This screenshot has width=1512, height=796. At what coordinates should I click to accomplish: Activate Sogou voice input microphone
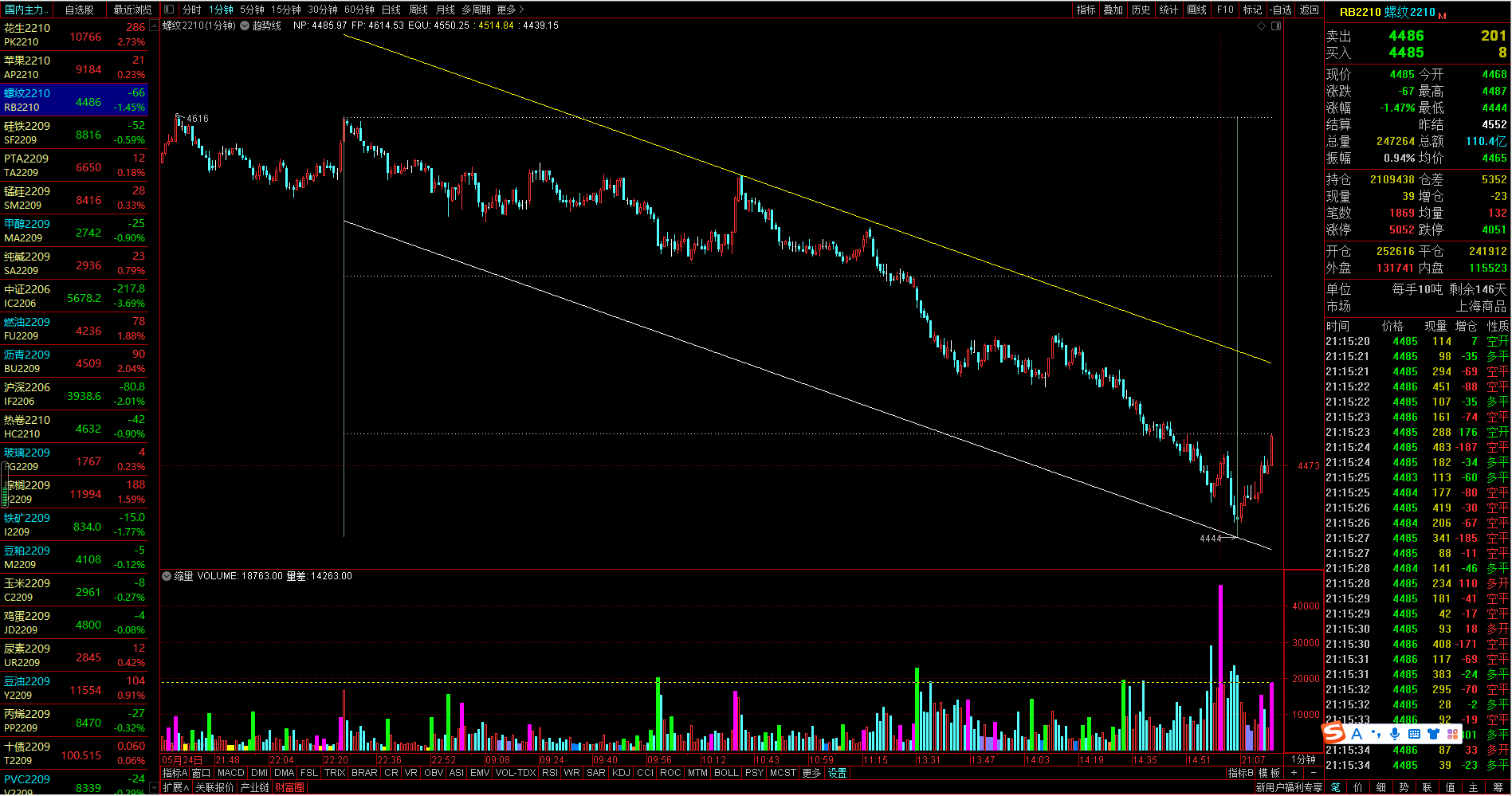click(1395, 734)
